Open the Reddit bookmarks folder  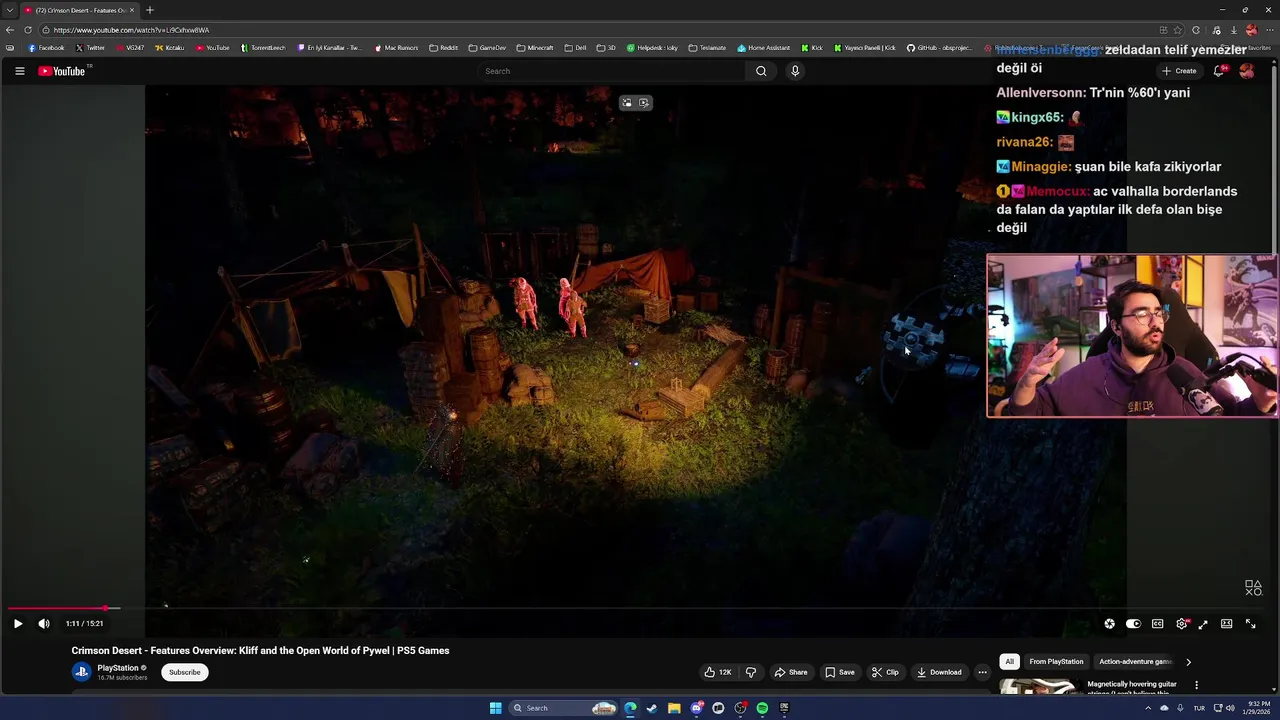click(x=443, y=48)
